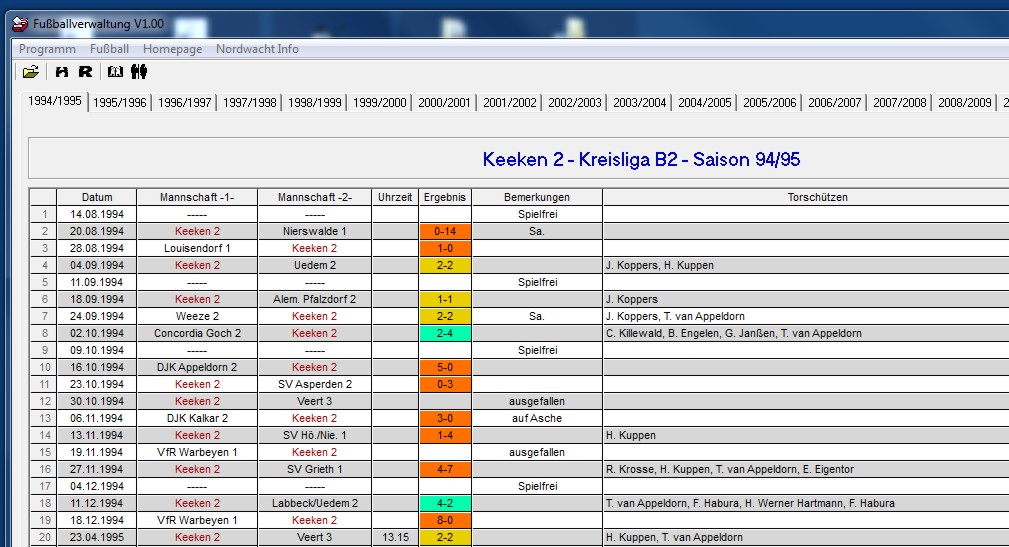Open the Programm menu
This screenshot has width=1009, height=547.
click(x=47, y=49)
